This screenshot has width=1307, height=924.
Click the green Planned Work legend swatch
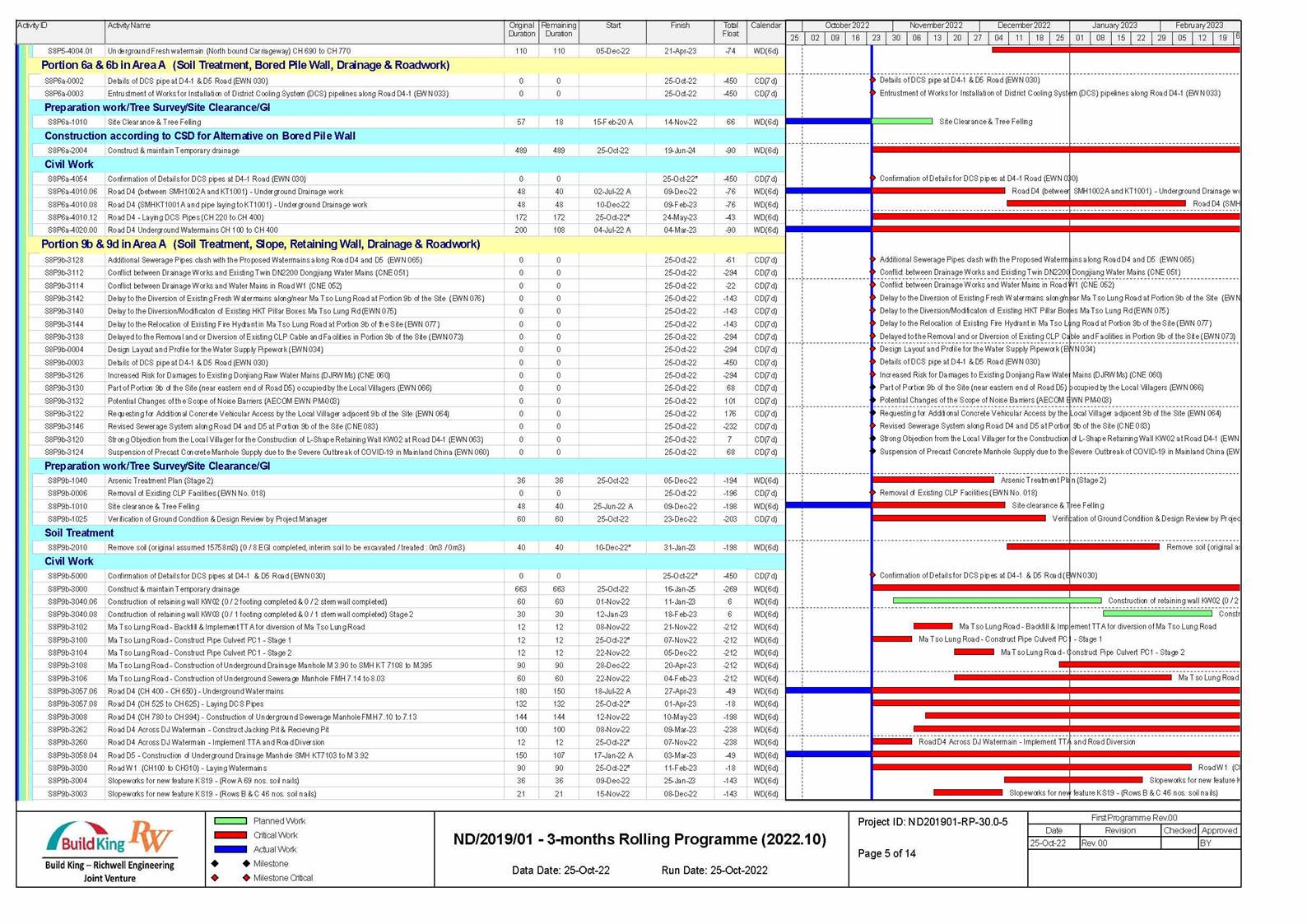point(230,821)
